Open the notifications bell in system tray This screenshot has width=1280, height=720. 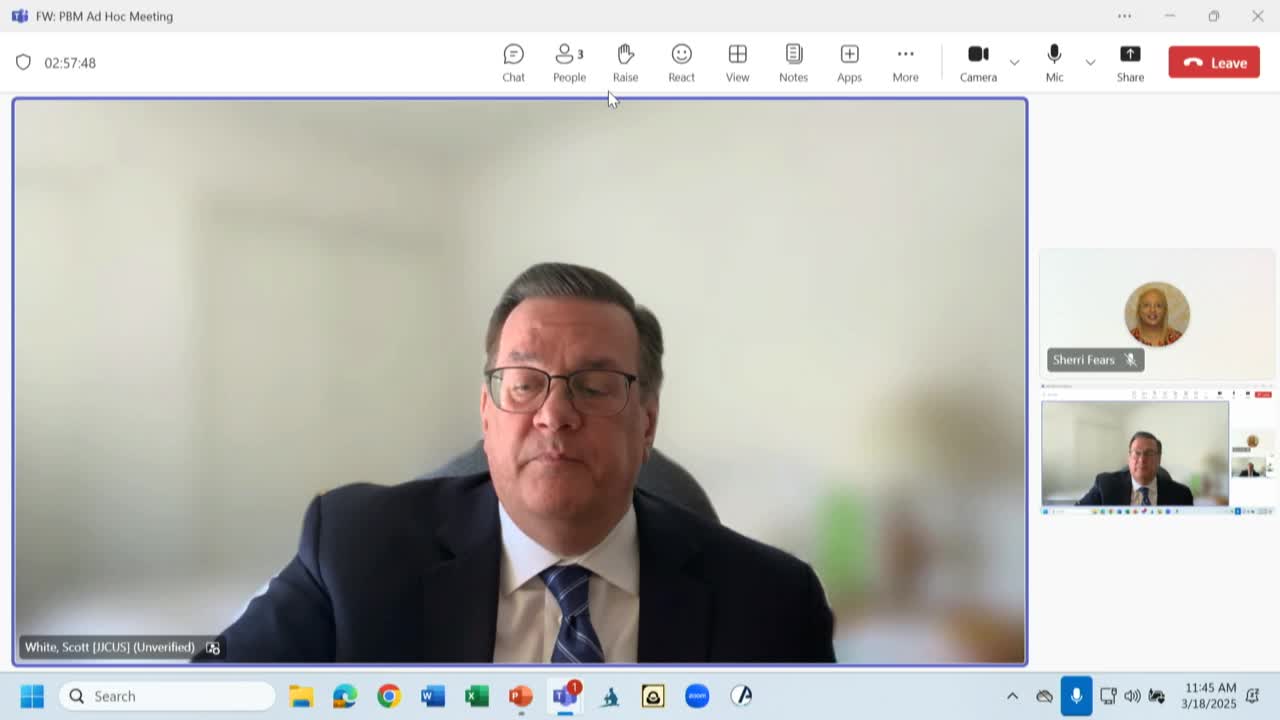tap(1252, 696)
